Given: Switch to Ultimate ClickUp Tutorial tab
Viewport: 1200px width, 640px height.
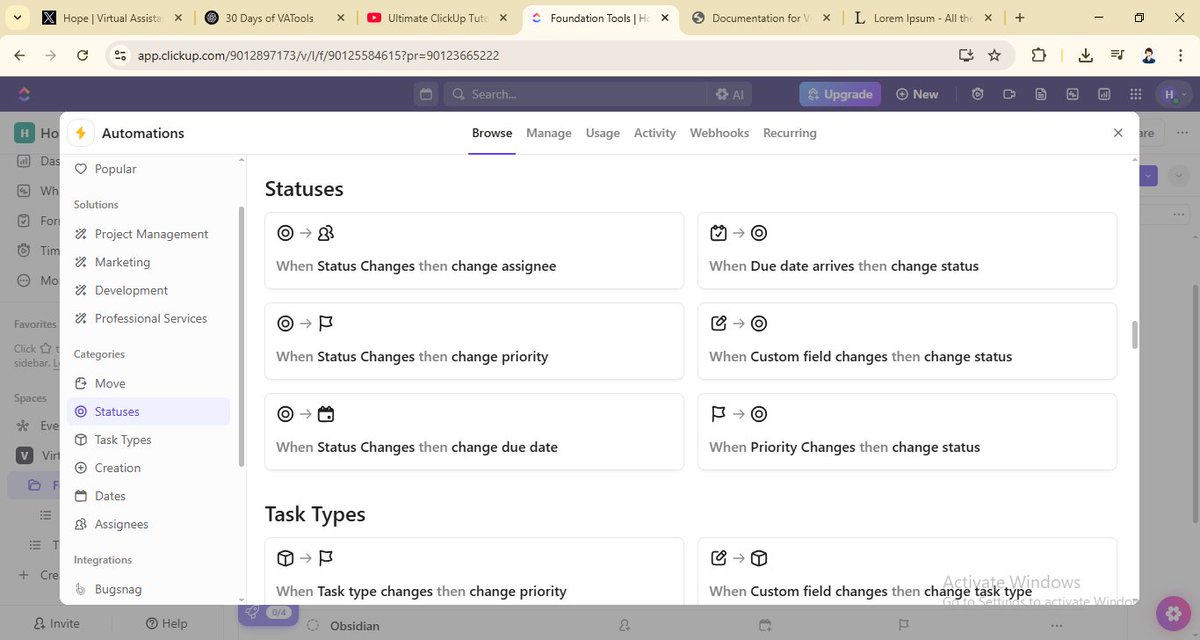Looking at the screenshot, I should click(436, 18).
